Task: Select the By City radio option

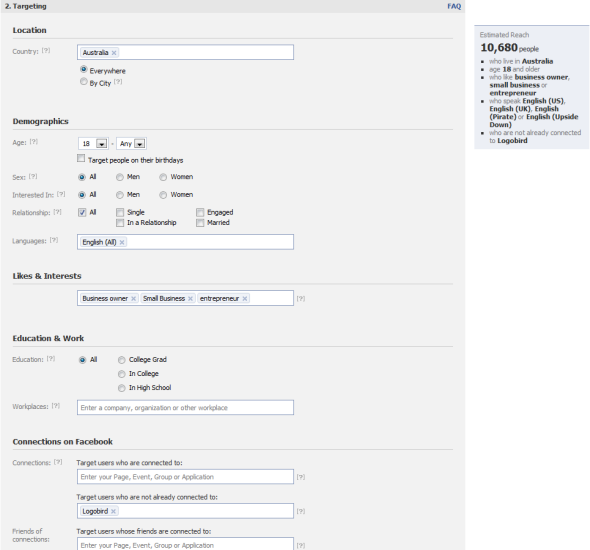Action: [x=84, y=82]
